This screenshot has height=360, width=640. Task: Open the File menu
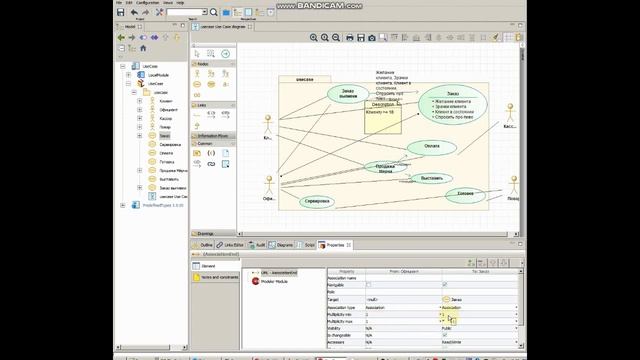point(119,2)
